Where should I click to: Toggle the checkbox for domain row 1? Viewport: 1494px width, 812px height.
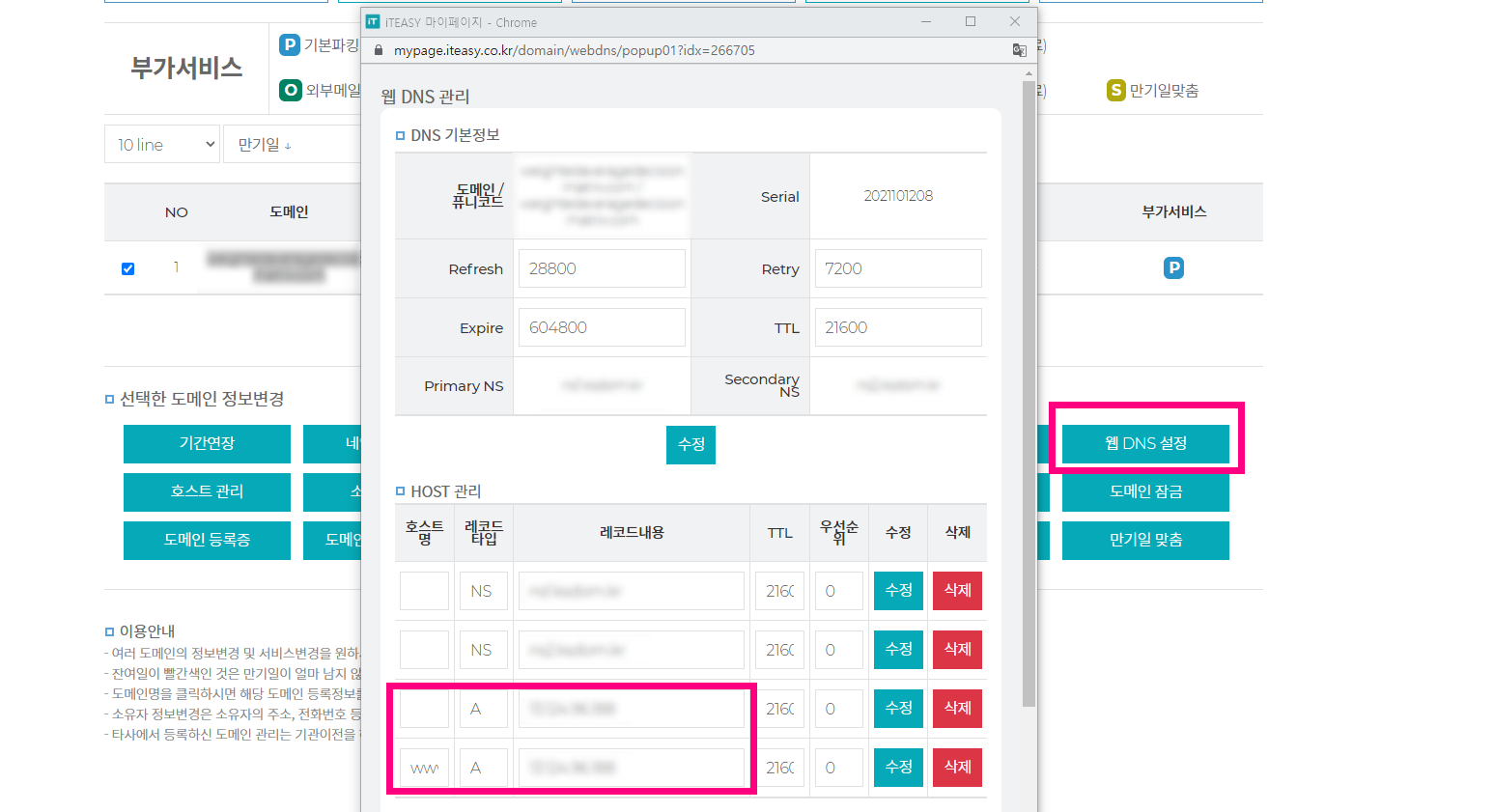pyautogui.click(x=127, y=268)
